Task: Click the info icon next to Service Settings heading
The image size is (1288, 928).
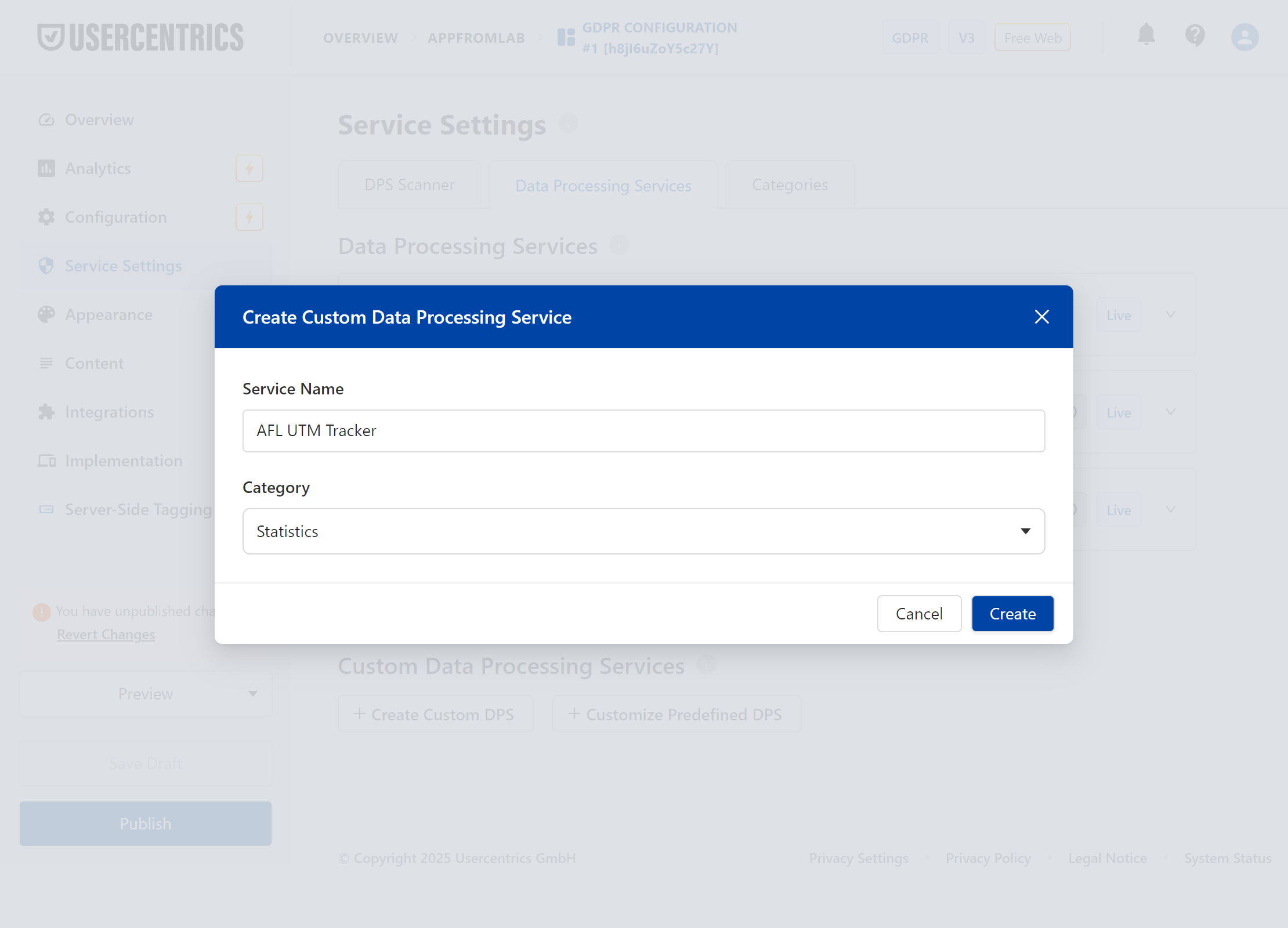Action: pos(568,123)
